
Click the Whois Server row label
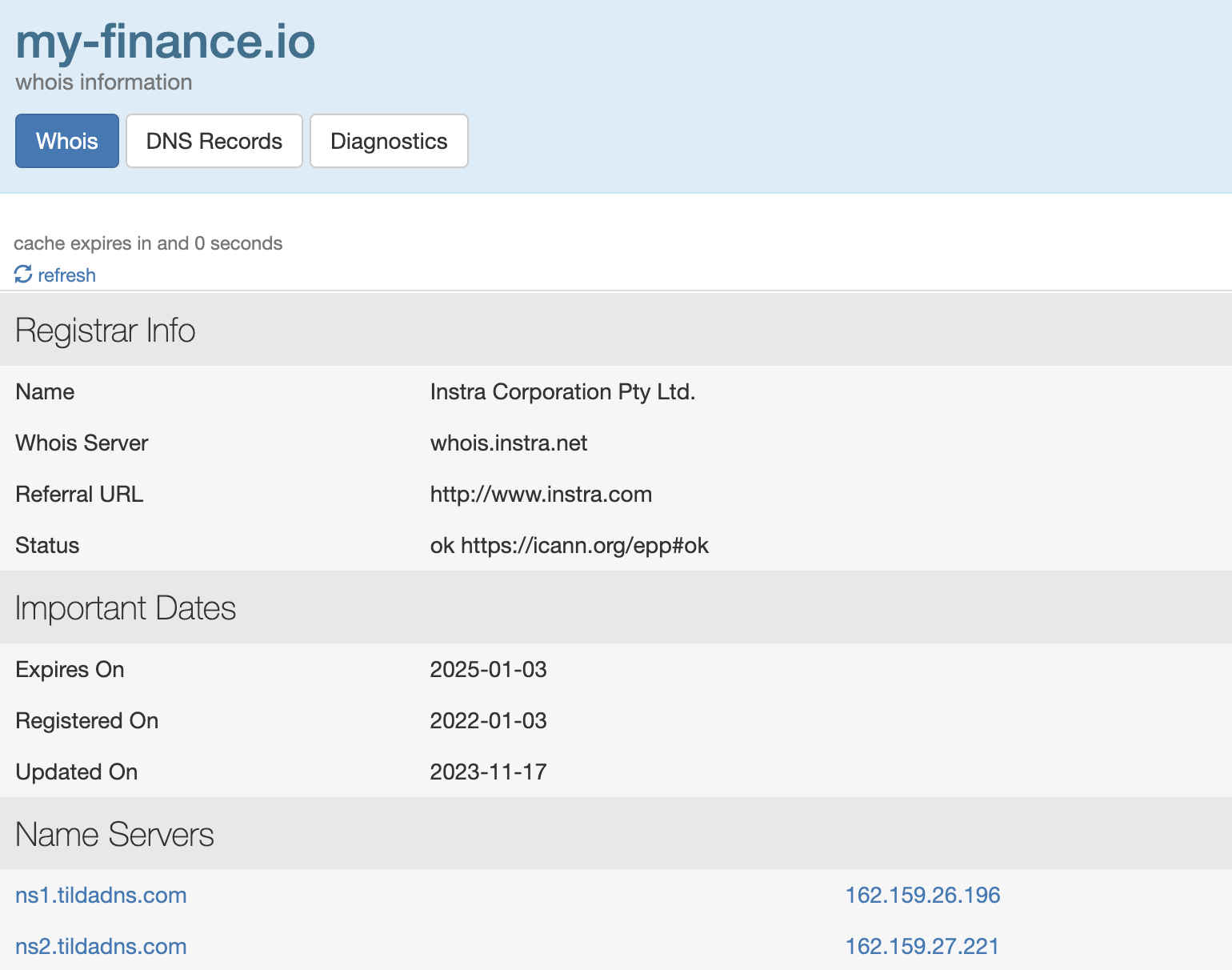pos(82,443)
